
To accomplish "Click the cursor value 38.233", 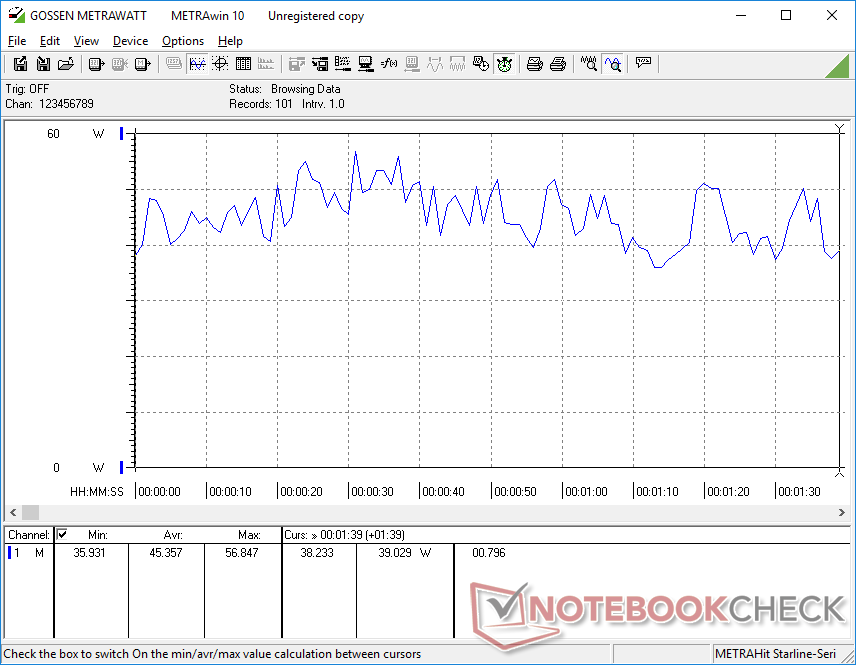I will [x=317, y=553].
